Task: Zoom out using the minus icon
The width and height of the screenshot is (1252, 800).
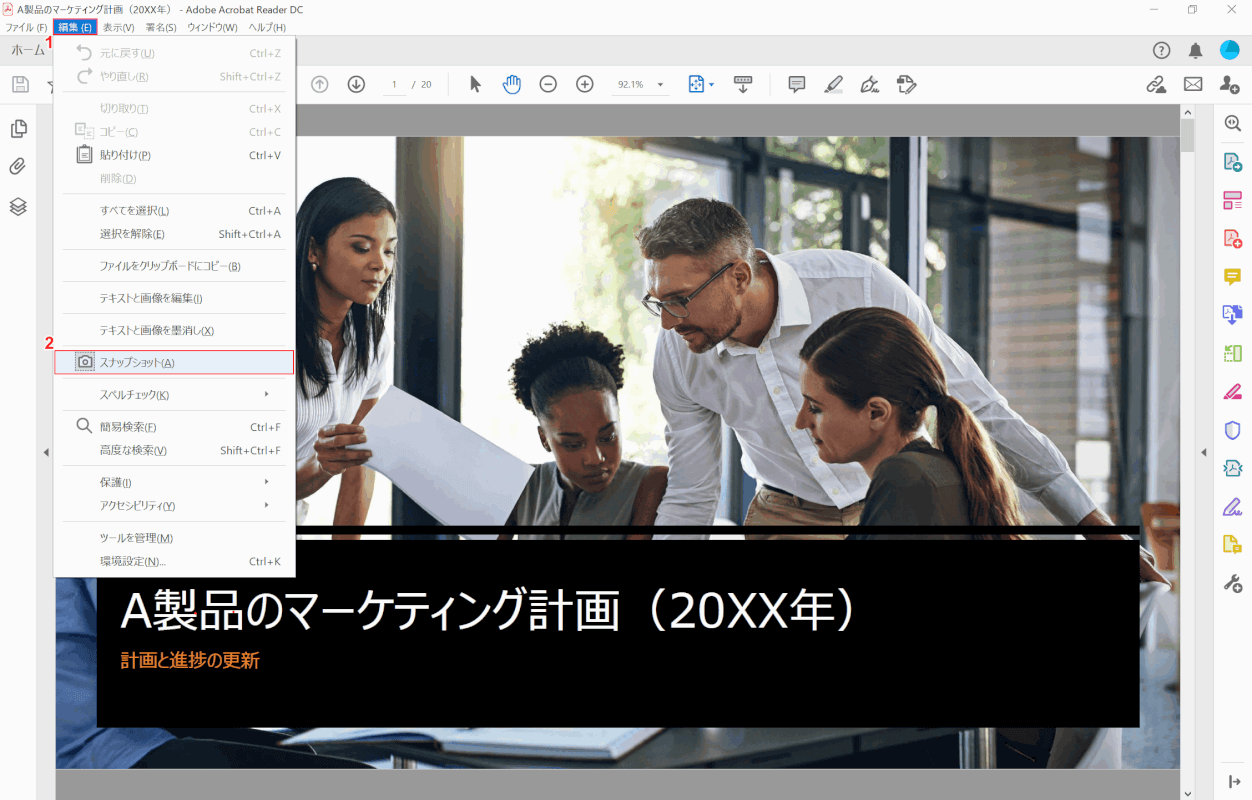Action: (x=548, y=84)
